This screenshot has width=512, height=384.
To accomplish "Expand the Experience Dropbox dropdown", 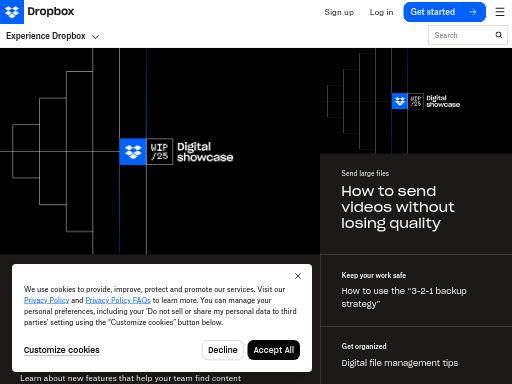I will (52, 36).
